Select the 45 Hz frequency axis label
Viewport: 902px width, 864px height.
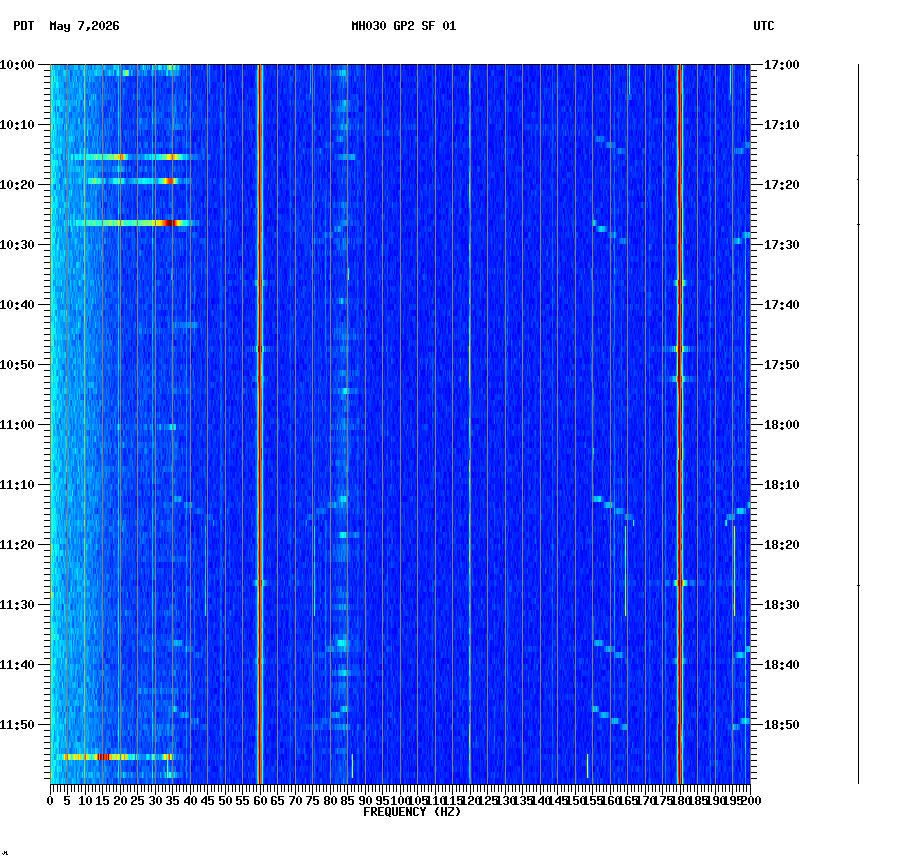click(x=208, y=801)
